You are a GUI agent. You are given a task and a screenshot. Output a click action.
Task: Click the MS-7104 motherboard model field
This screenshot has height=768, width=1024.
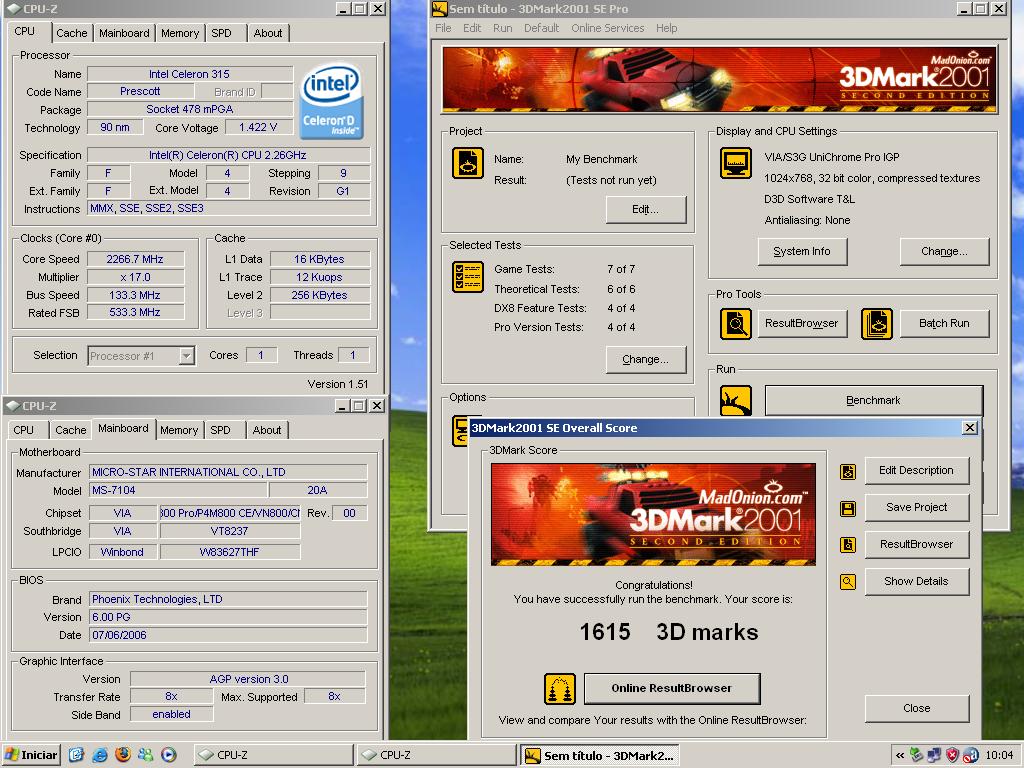tap(178, 490)
